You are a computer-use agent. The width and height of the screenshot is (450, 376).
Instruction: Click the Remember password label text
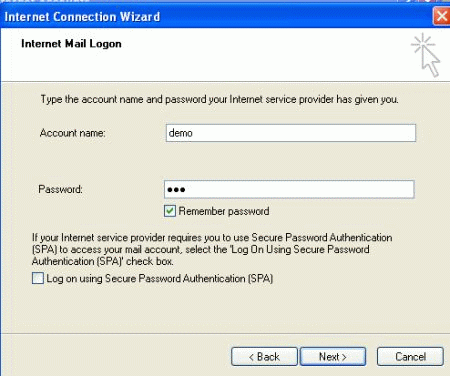pos(224,211)
